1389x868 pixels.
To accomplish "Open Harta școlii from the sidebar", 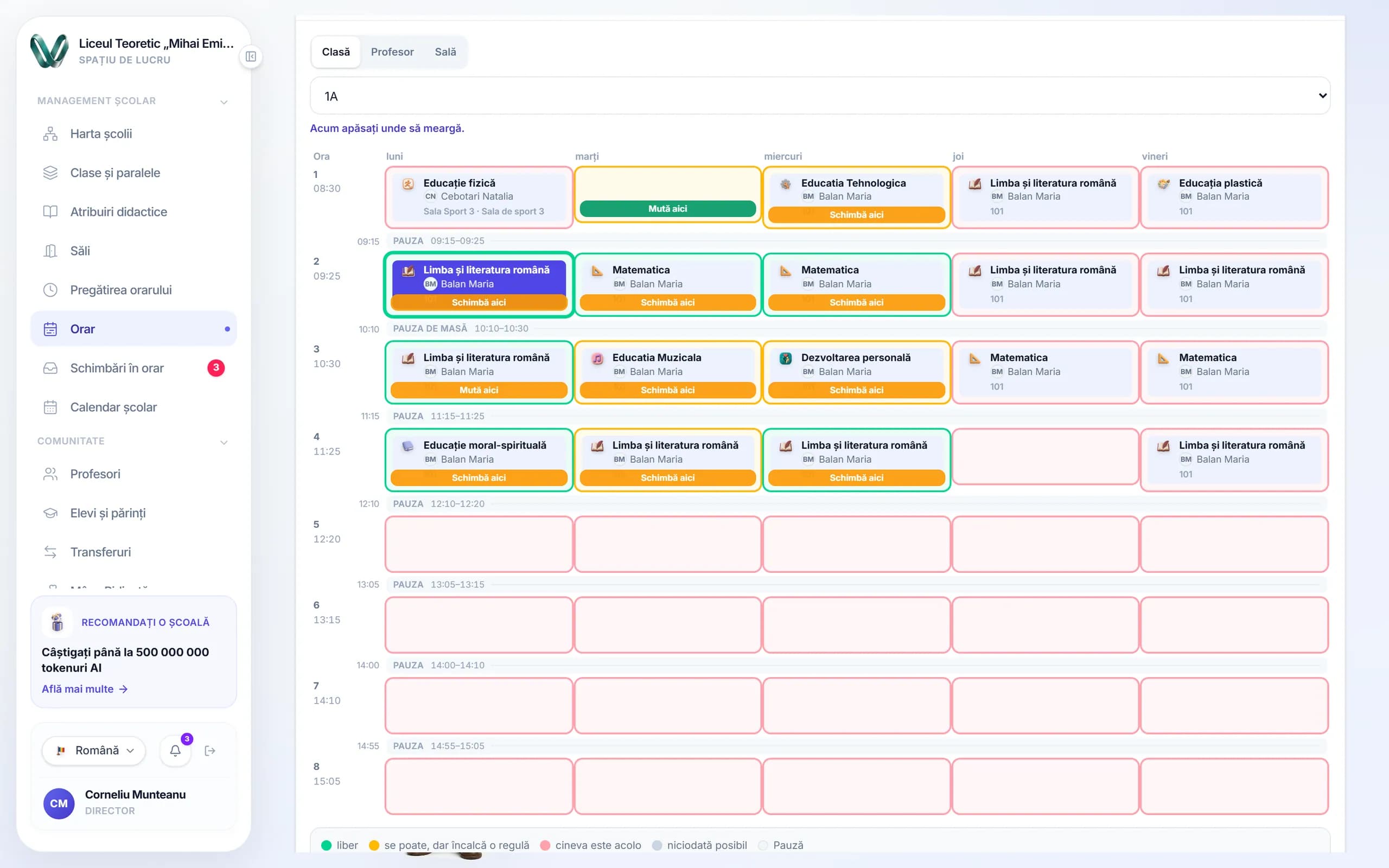I will [133, 134].
